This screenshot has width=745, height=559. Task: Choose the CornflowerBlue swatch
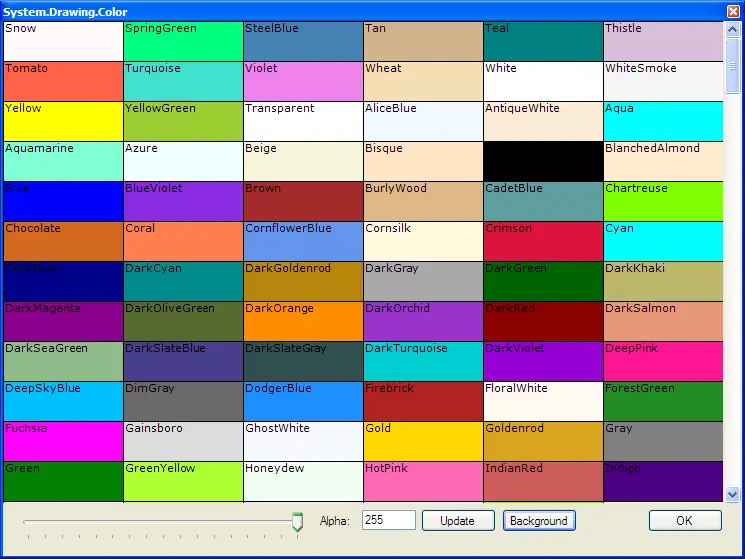[303, 241]
